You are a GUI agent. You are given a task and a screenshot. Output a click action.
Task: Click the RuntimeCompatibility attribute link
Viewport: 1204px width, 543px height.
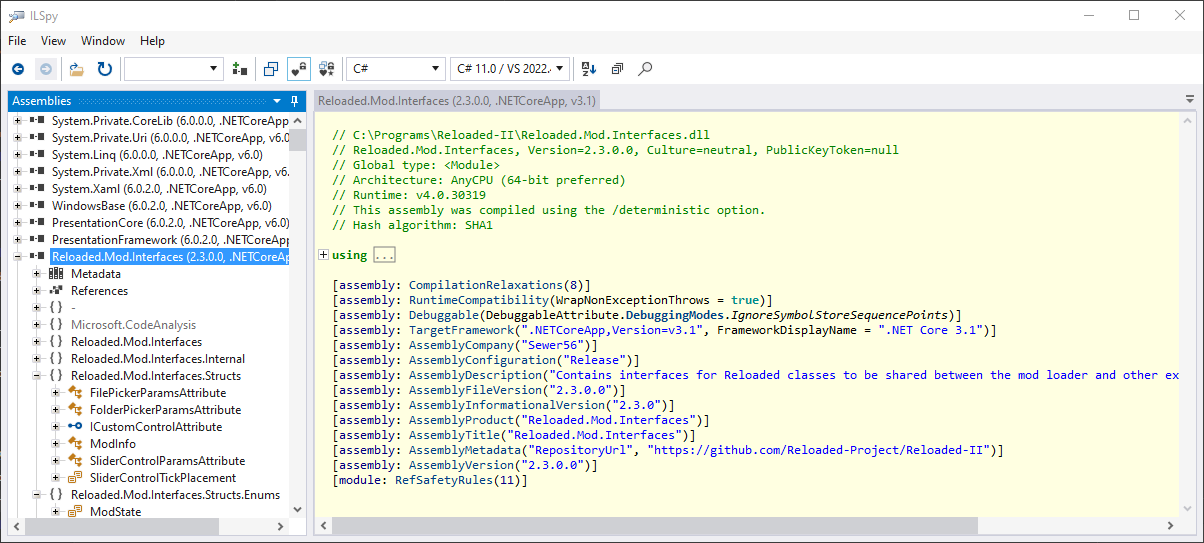point(478,300)
